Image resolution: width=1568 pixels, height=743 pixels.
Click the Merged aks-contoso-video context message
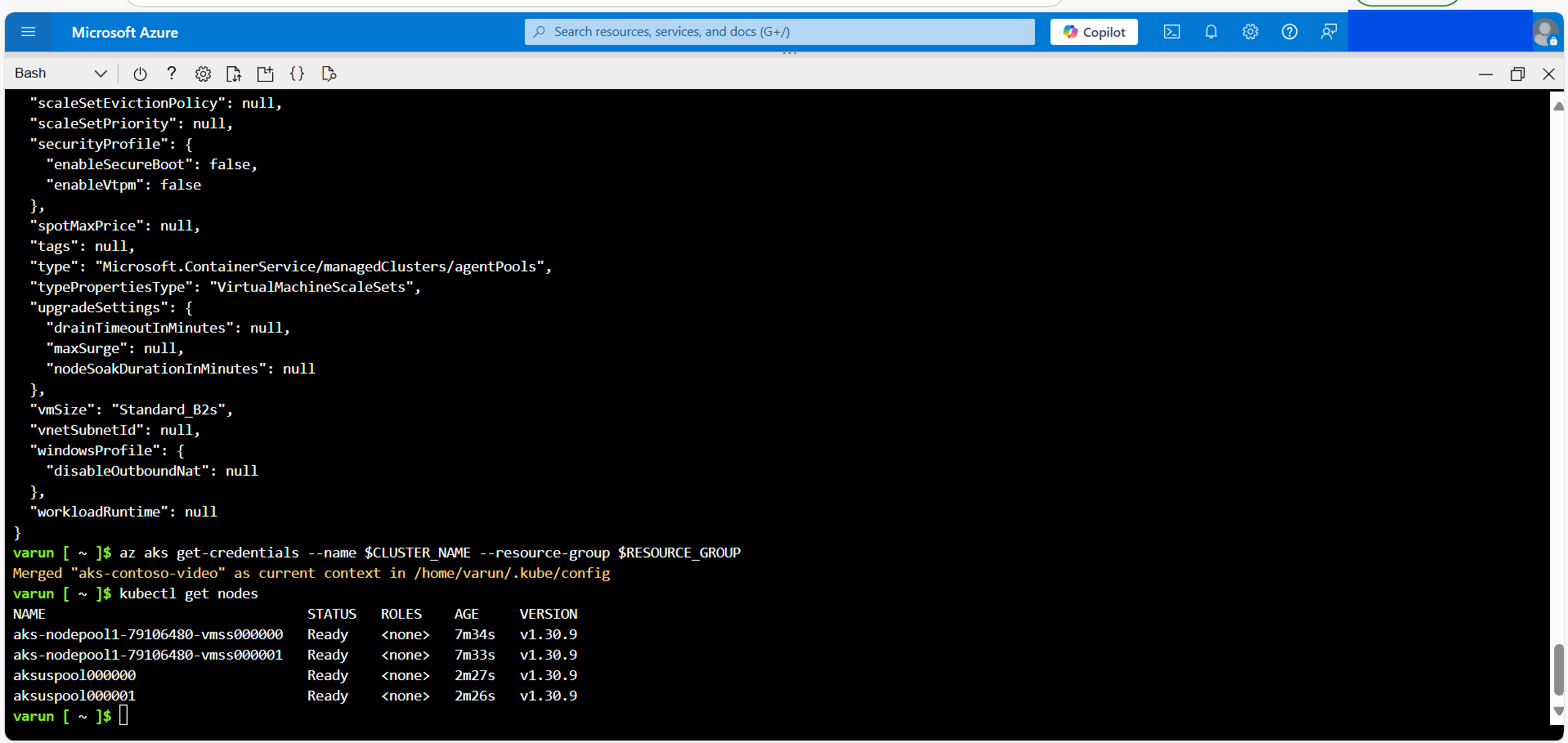point(311,573)
